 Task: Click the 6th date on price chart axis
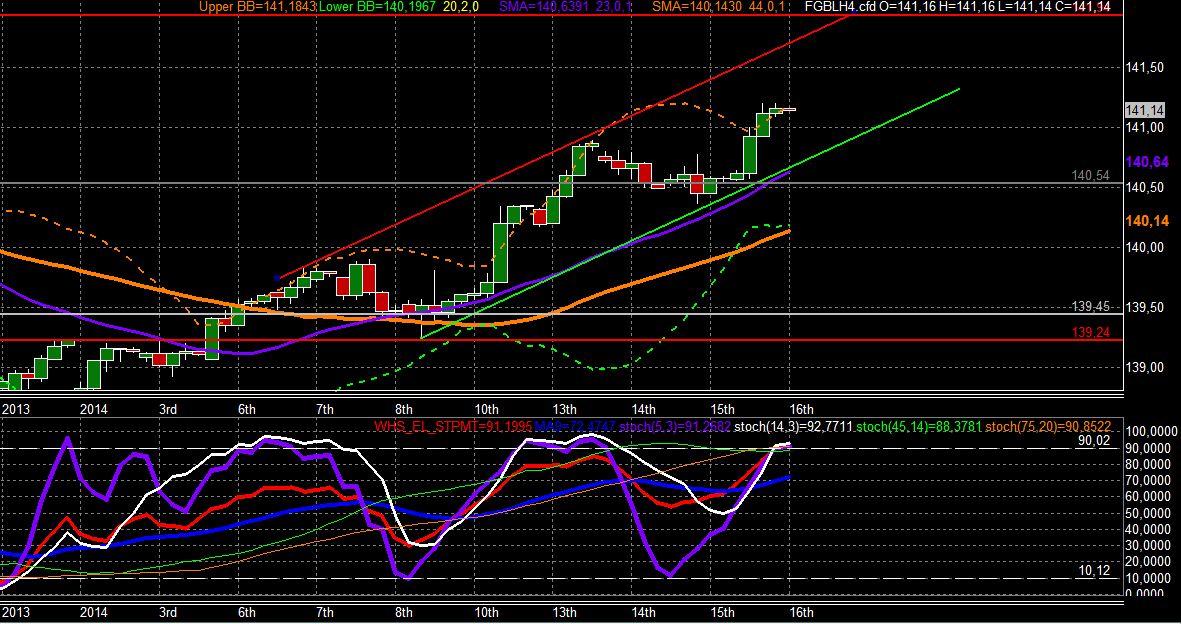pyautogui.click(x=246, y=409)
